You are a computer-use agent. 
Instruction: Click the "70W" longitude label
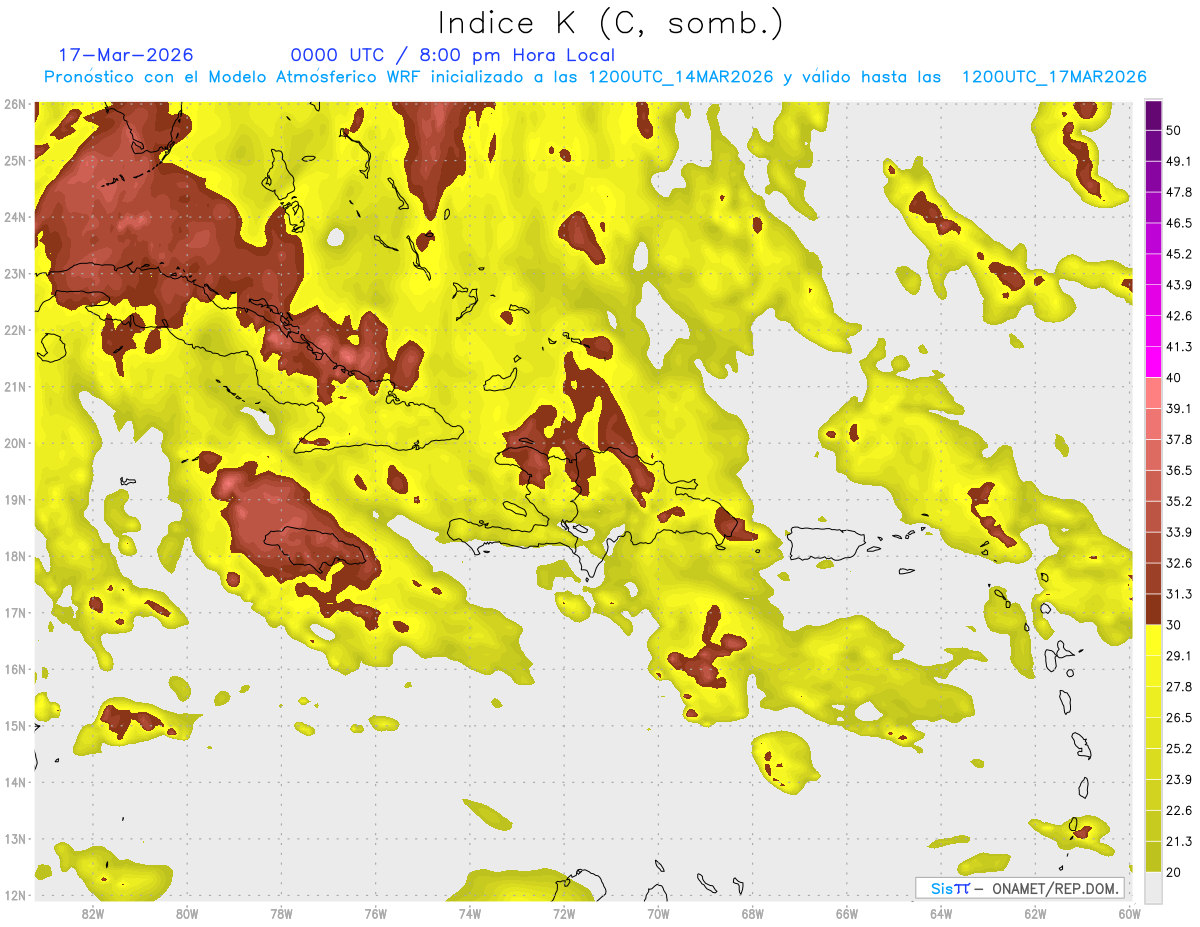(x=658, y=914)
